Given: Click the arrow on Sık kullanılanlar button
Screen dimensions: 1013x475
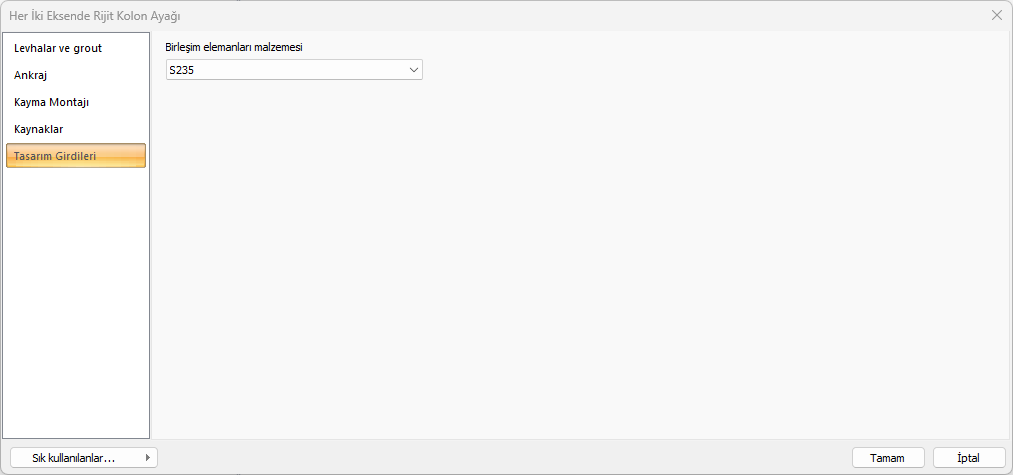Looking at the screenshot, I should [x=148, y=458].
